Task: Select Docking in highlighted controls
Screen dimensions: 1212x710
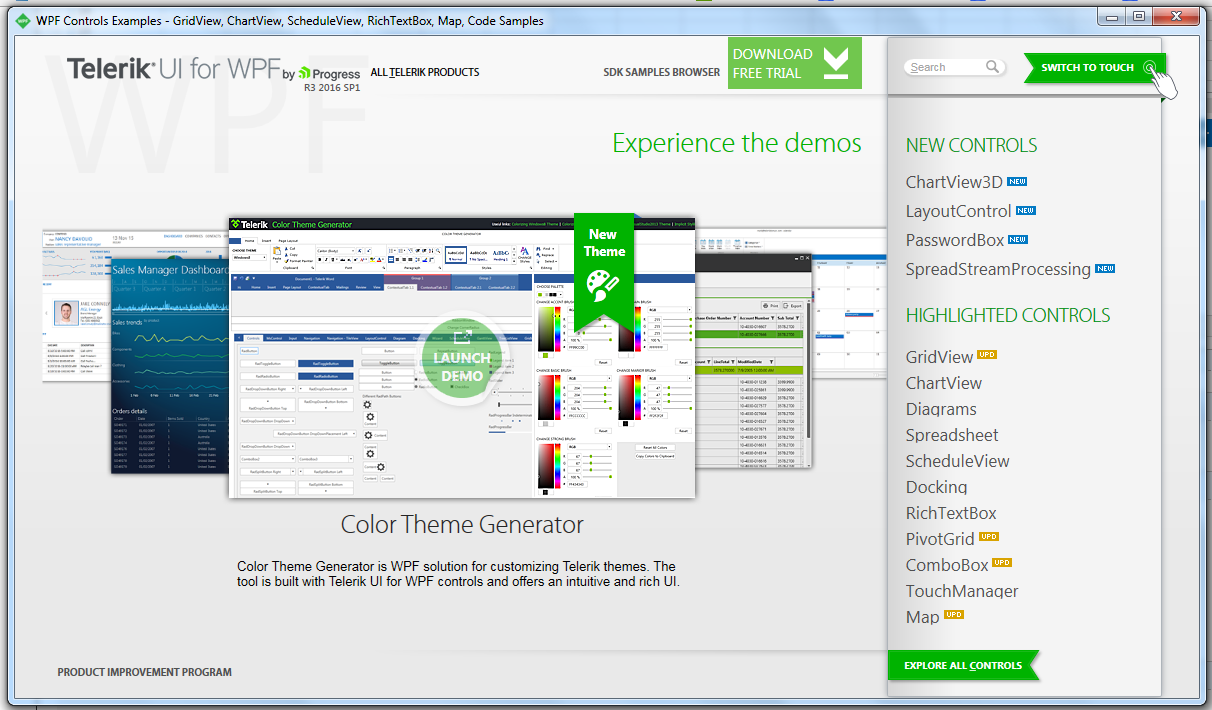Action: coord(937,487)
